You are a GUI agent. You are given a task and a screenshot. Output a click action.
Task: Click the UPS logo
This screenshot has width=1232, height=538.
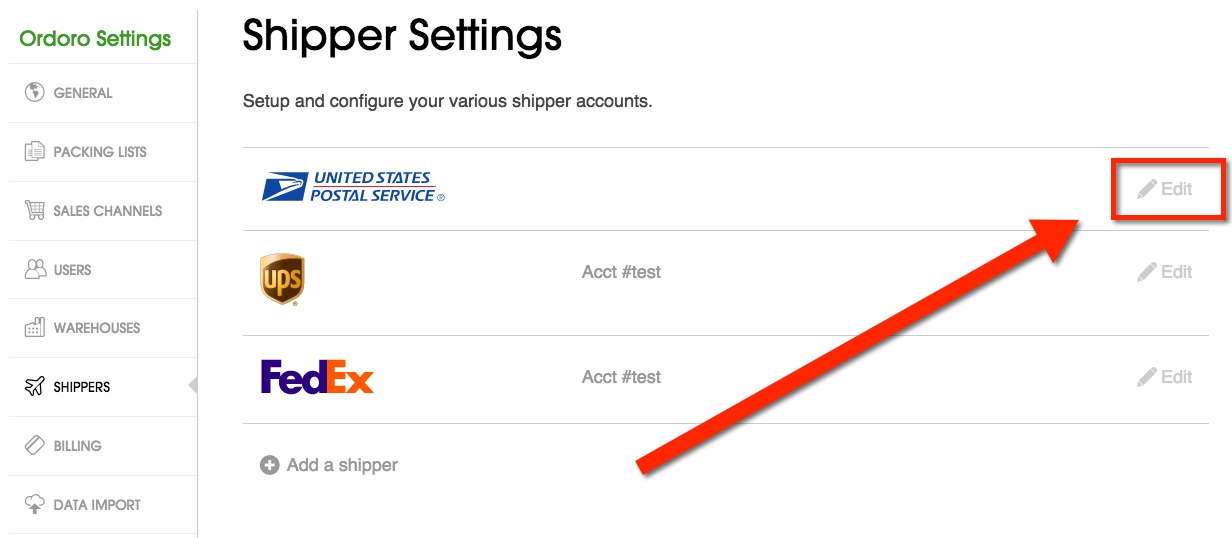click(282, 279)
